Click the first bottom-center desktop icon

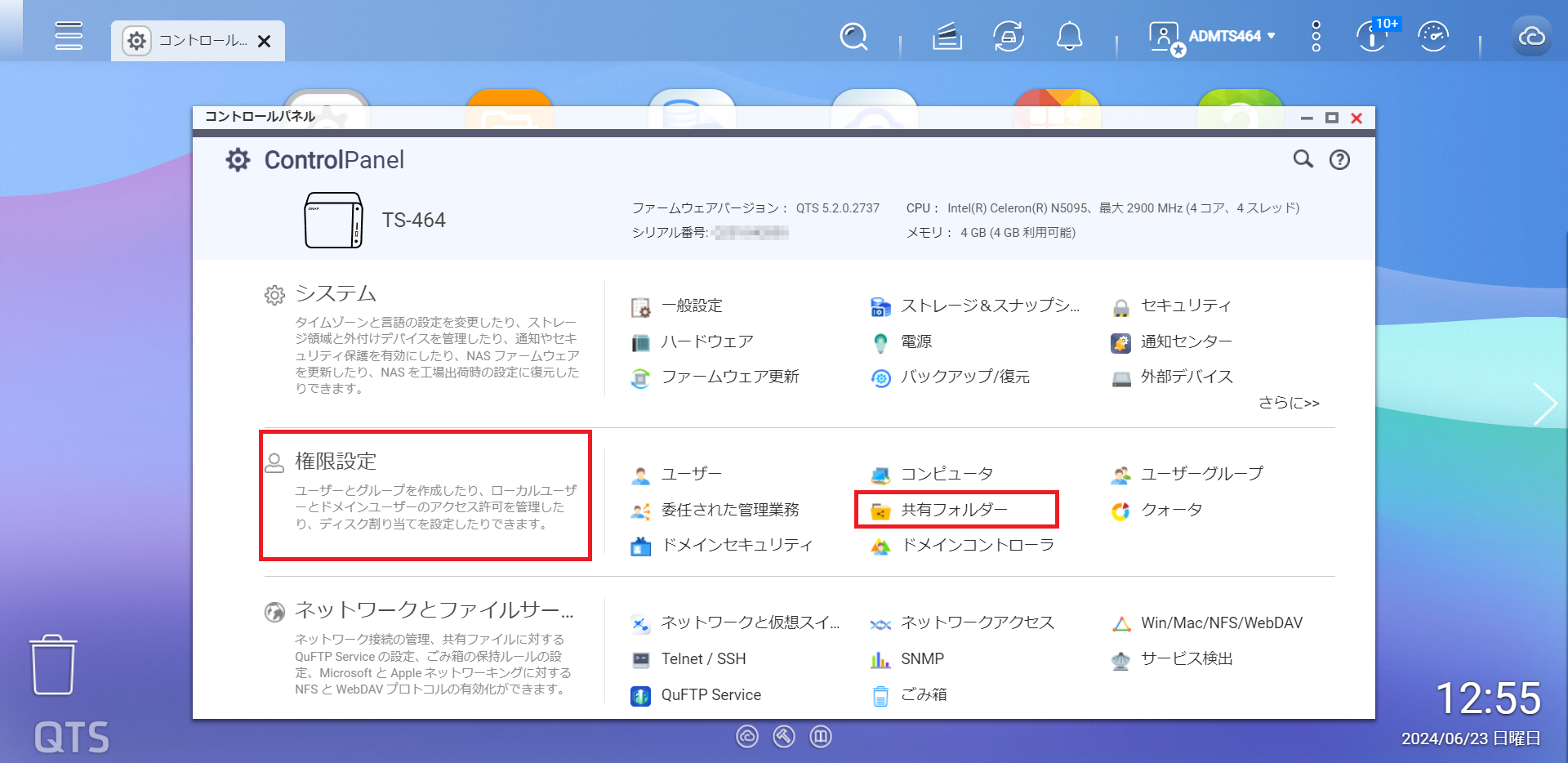(x=747, y=737)
